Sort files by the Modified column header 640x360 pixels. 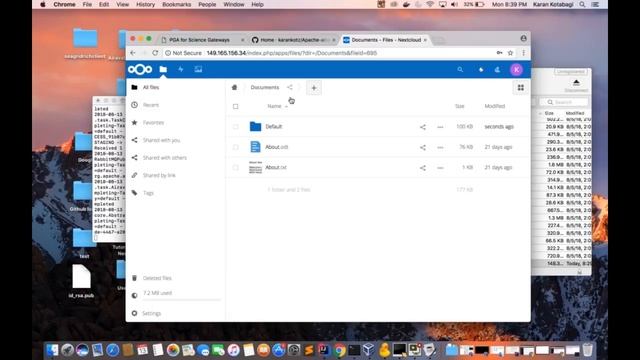pos(495,106)
